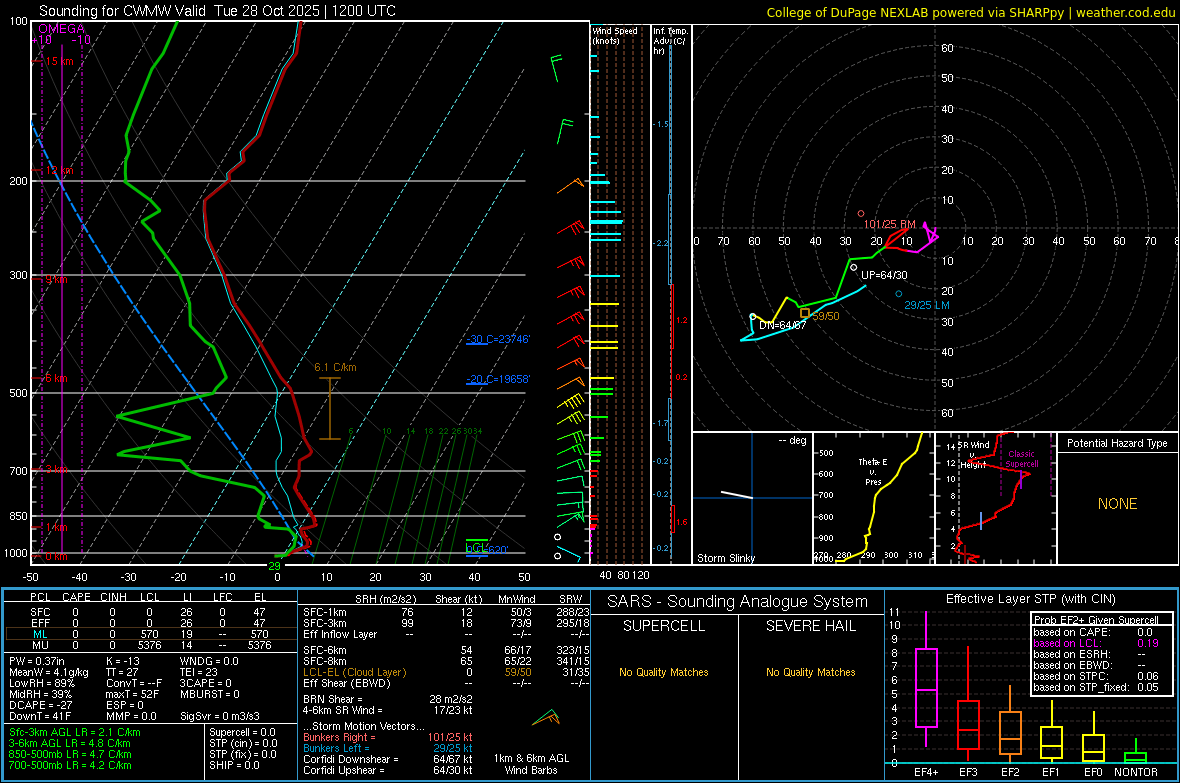Click the Classic Supercell label

1022,459
